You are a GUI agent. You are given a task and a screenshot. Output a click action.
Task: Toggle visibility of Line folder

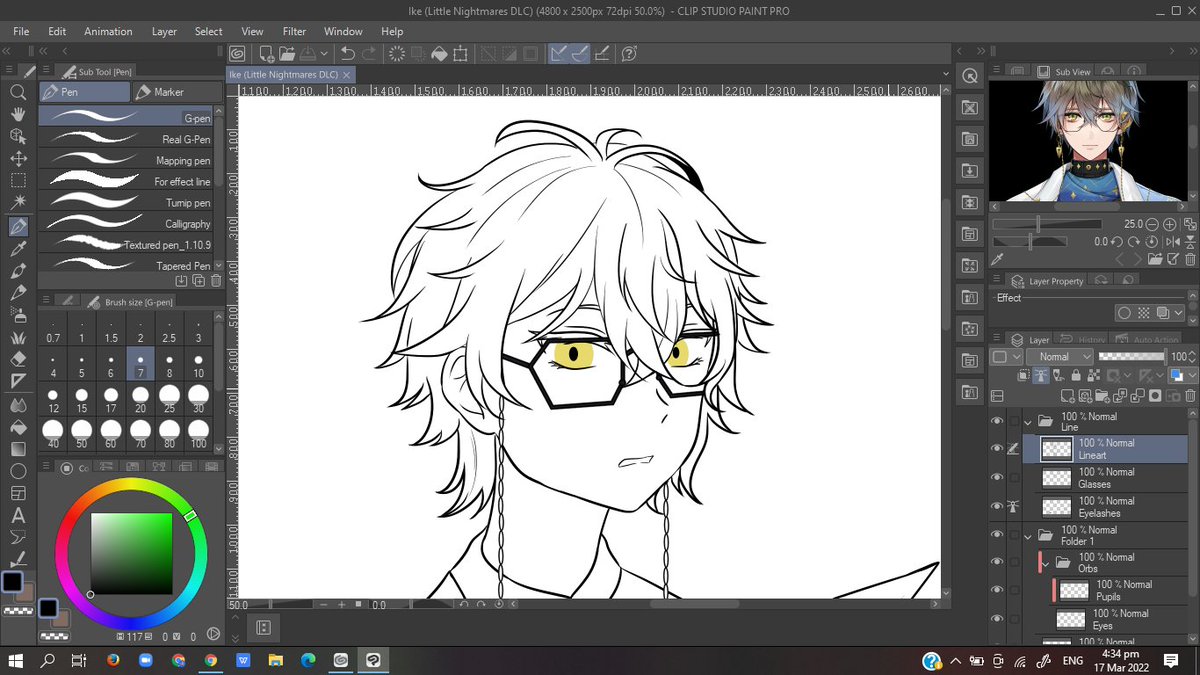coord(997,421)
